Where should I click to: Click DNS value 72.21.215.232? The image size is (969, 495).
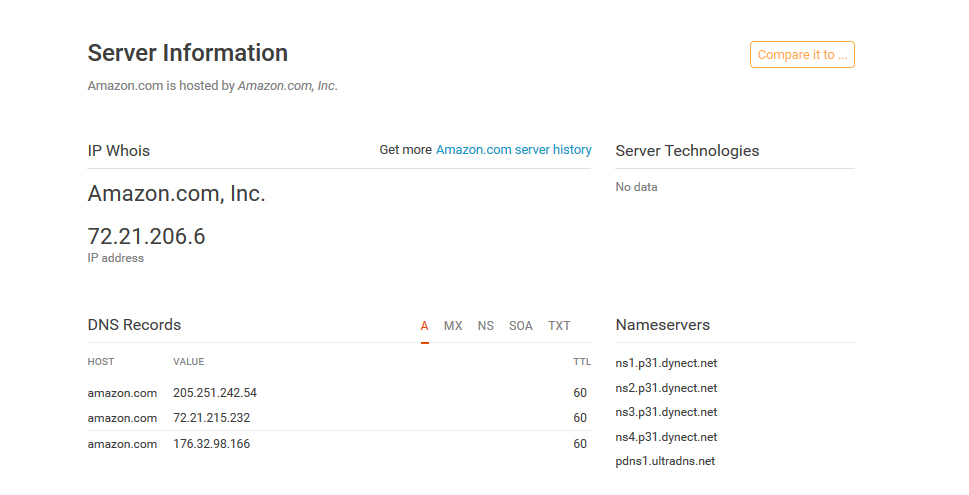click(x=211, y=418)
